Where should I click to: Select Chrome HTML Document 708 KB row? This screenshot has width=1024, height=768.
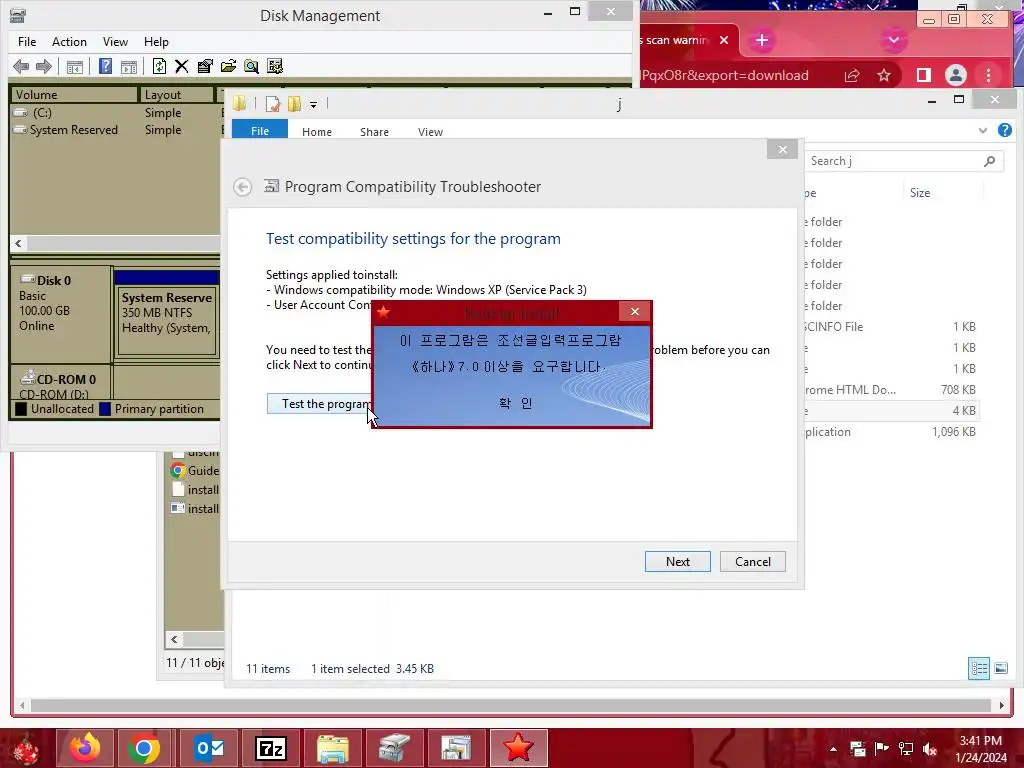pyautogui.click(x=891, y=389)
